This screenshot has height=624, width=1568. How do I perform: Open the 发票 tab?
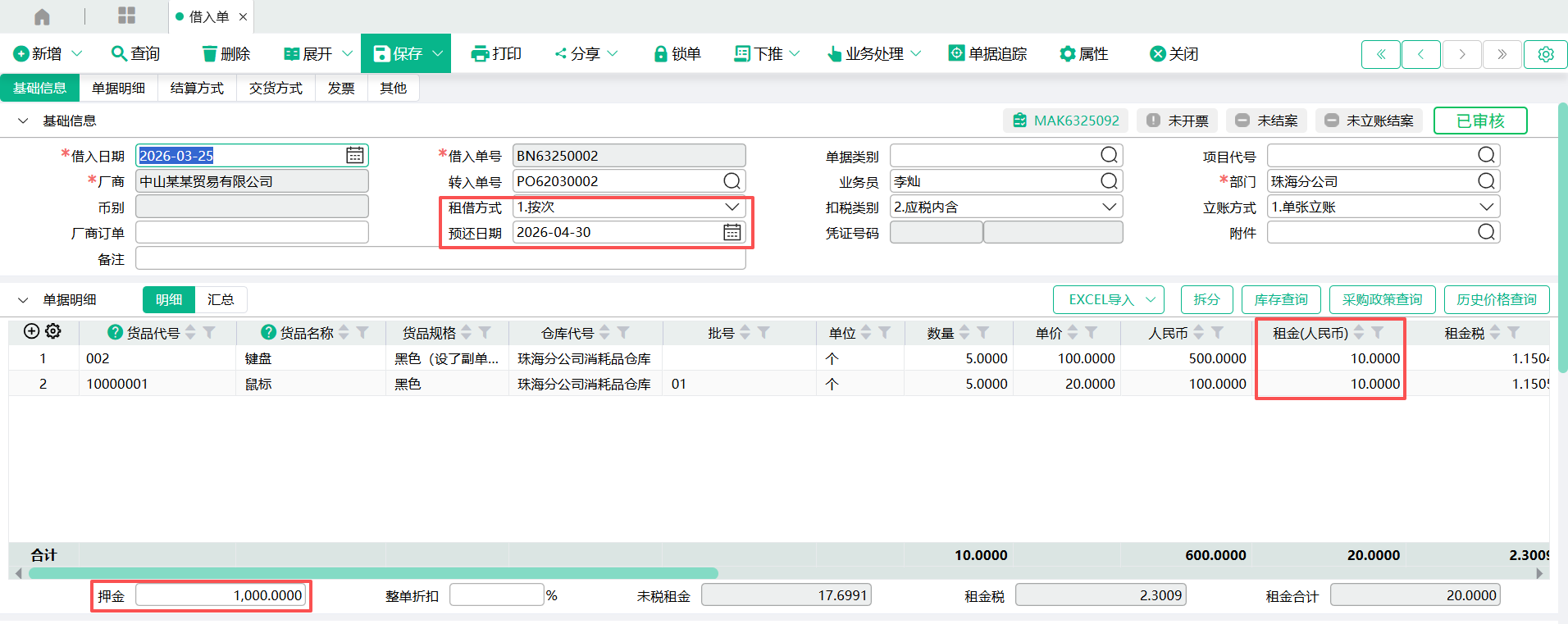pyautogui.click(x=341, y=88)
